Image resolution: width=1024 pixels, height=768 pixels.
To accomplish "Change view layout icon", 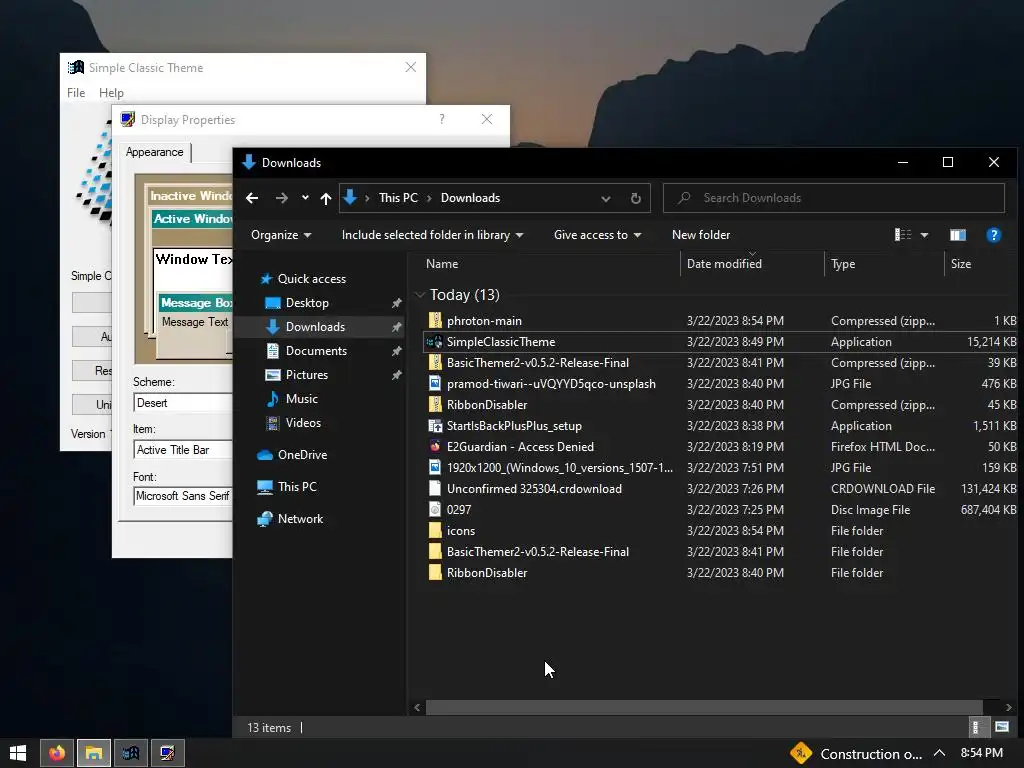I will point(903,234).
